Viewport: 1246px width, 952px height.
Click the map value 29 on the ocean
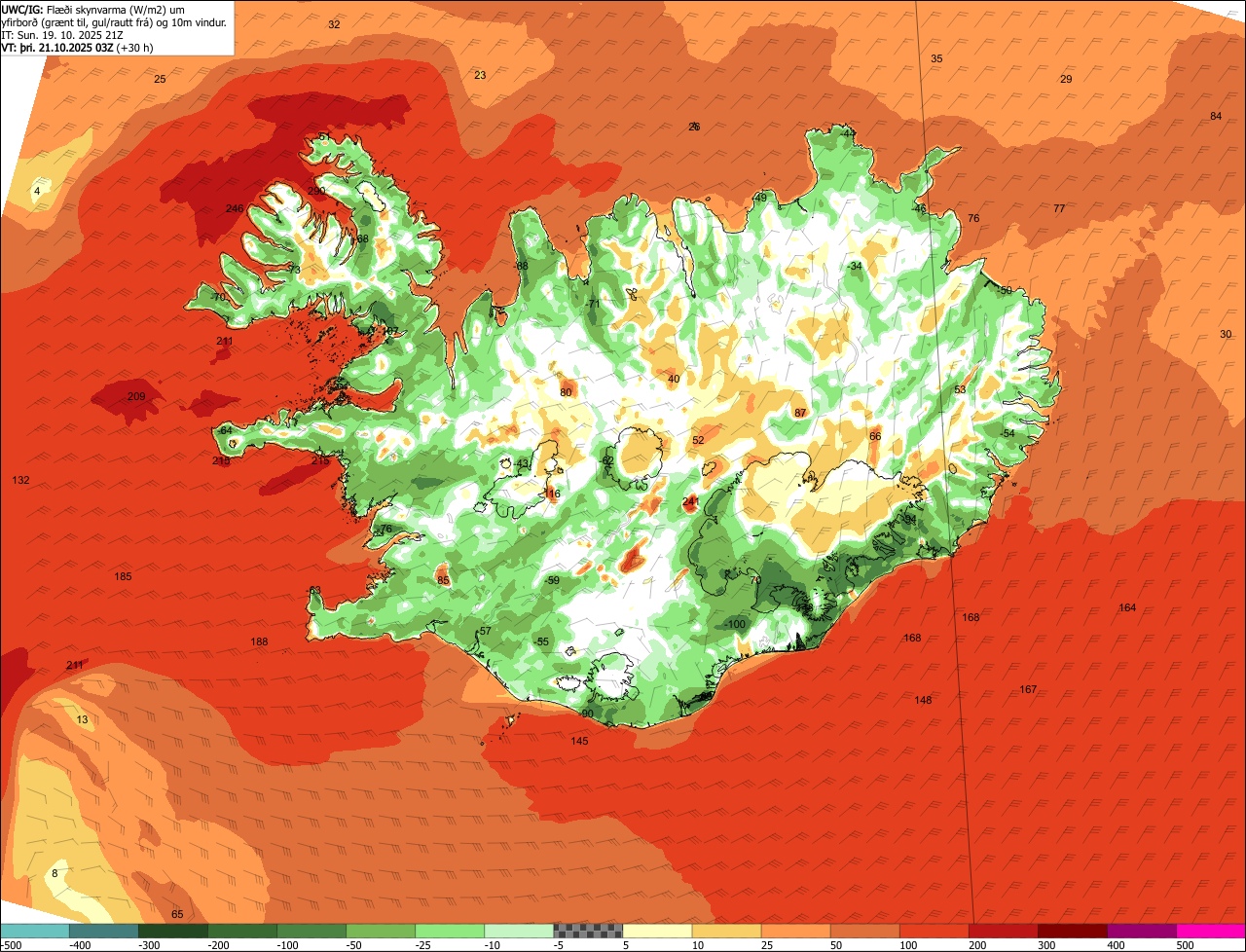point(1066,79)
